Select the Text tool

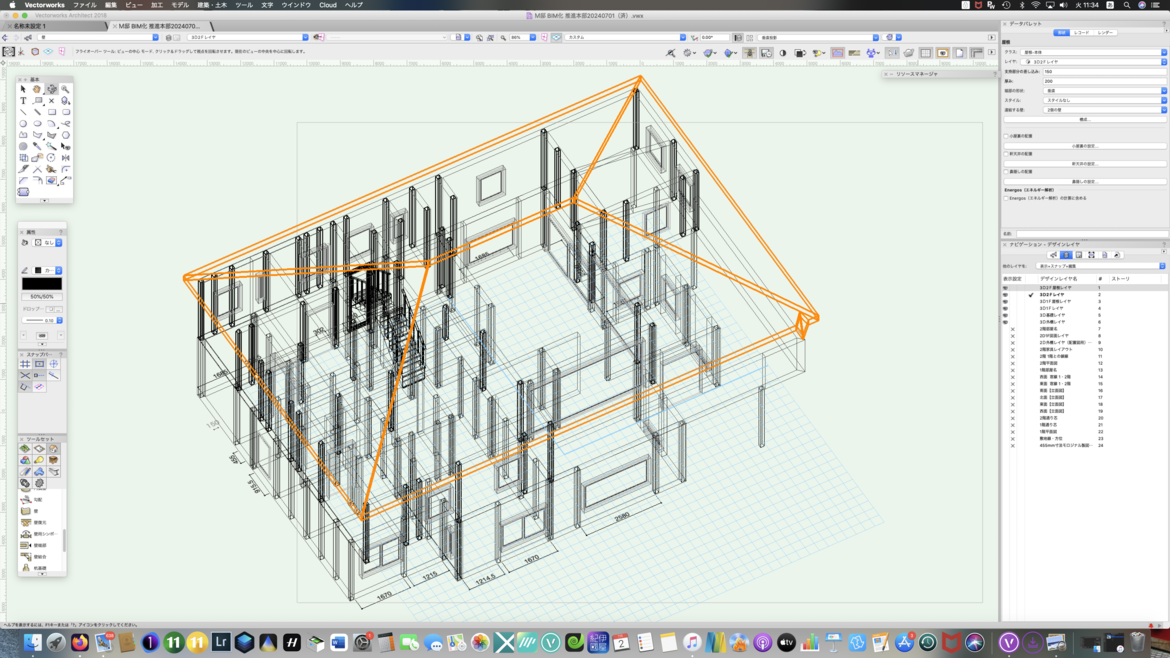click(23, 101)
